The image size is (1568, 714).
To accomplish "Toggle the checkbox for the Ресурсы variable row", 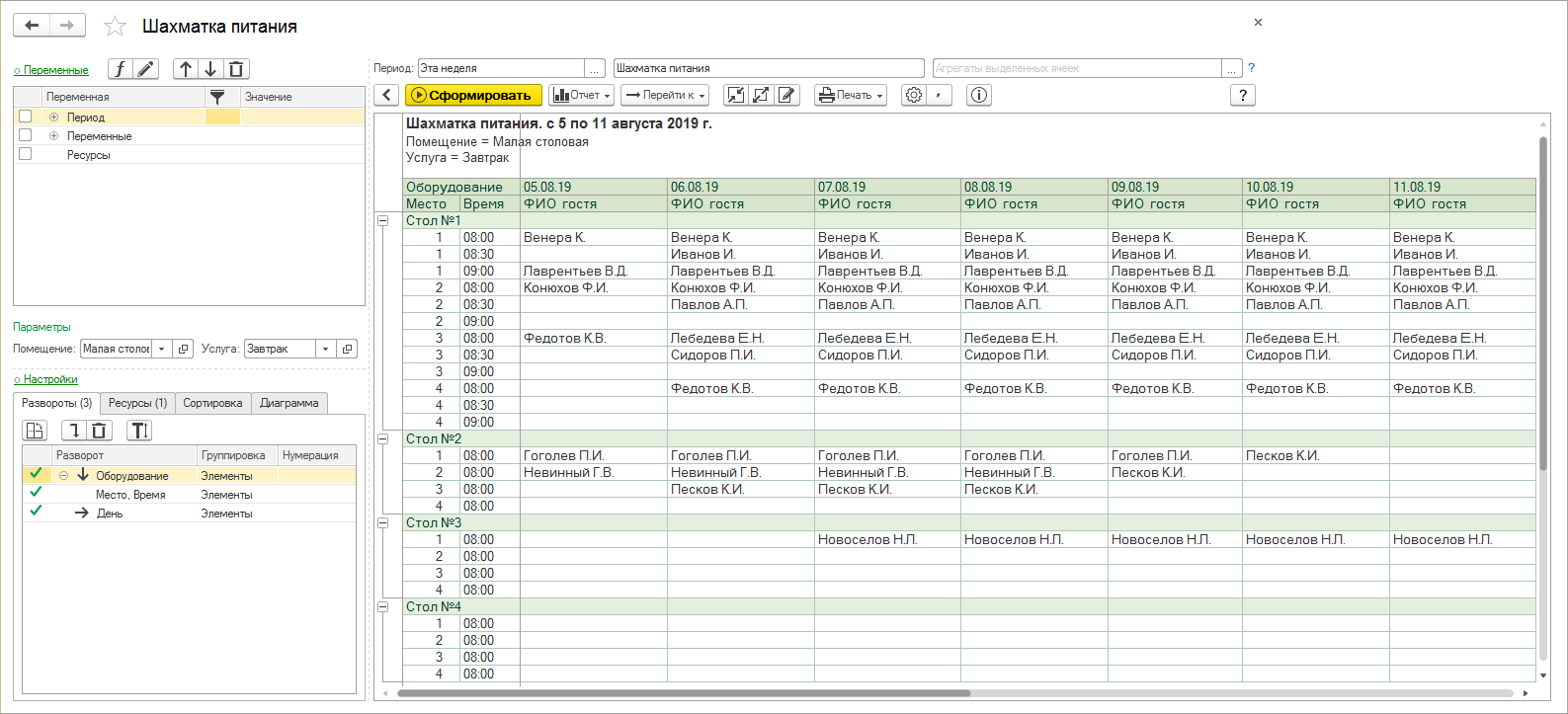I will (x=26, y=154).
